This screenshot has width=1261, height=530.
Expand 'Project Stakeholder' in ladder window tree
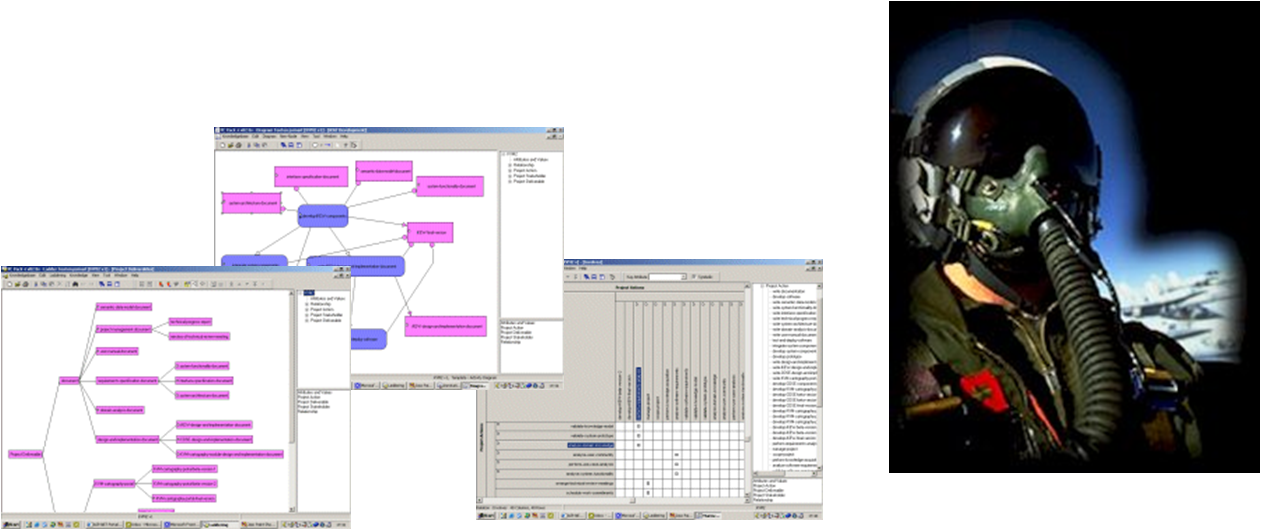pos(307,315)
